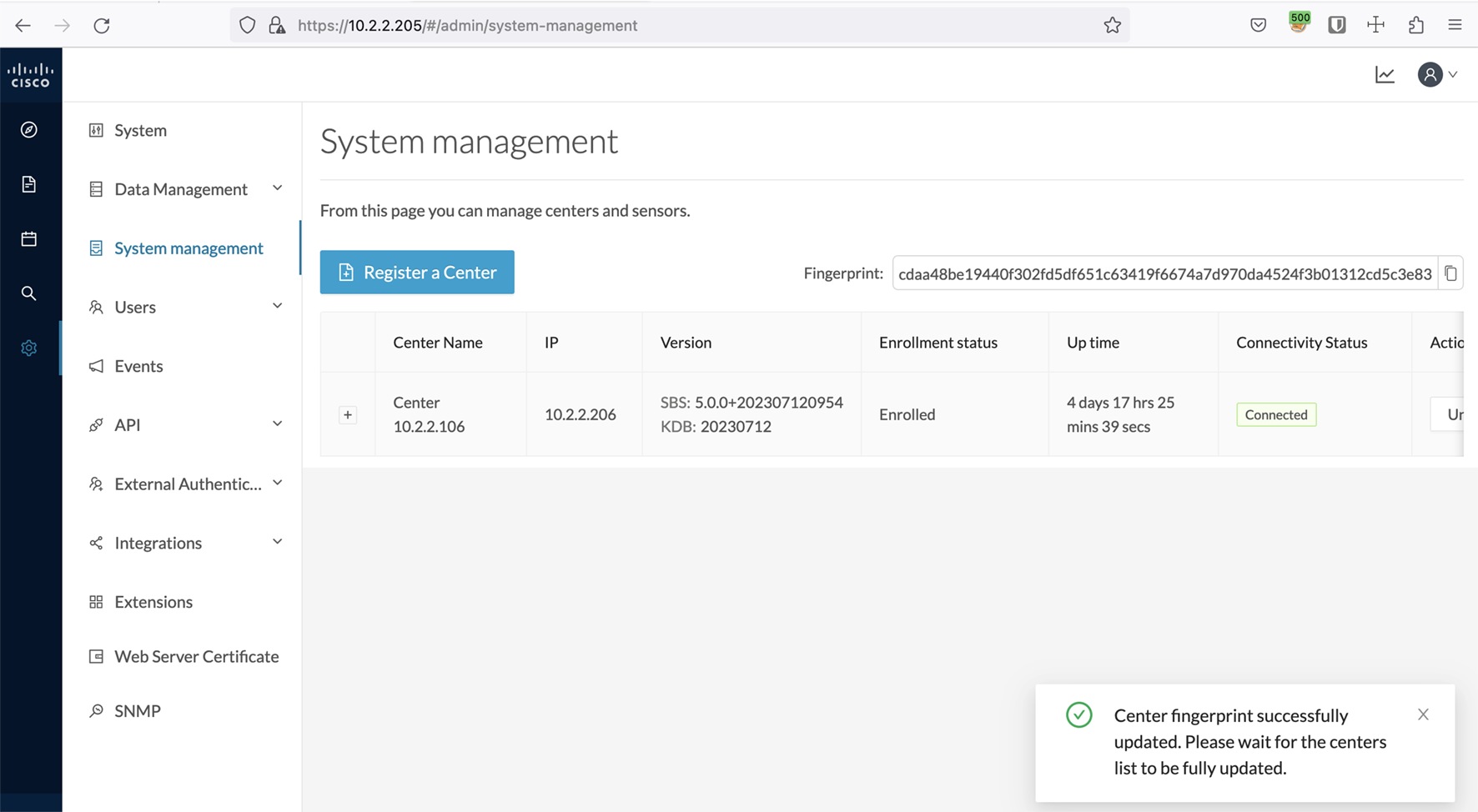Image resolution: width=1478 pixels, height=812 pixels.
Task: Open the Search magnifier icon in sidebar
Action: tap(29, 293)
